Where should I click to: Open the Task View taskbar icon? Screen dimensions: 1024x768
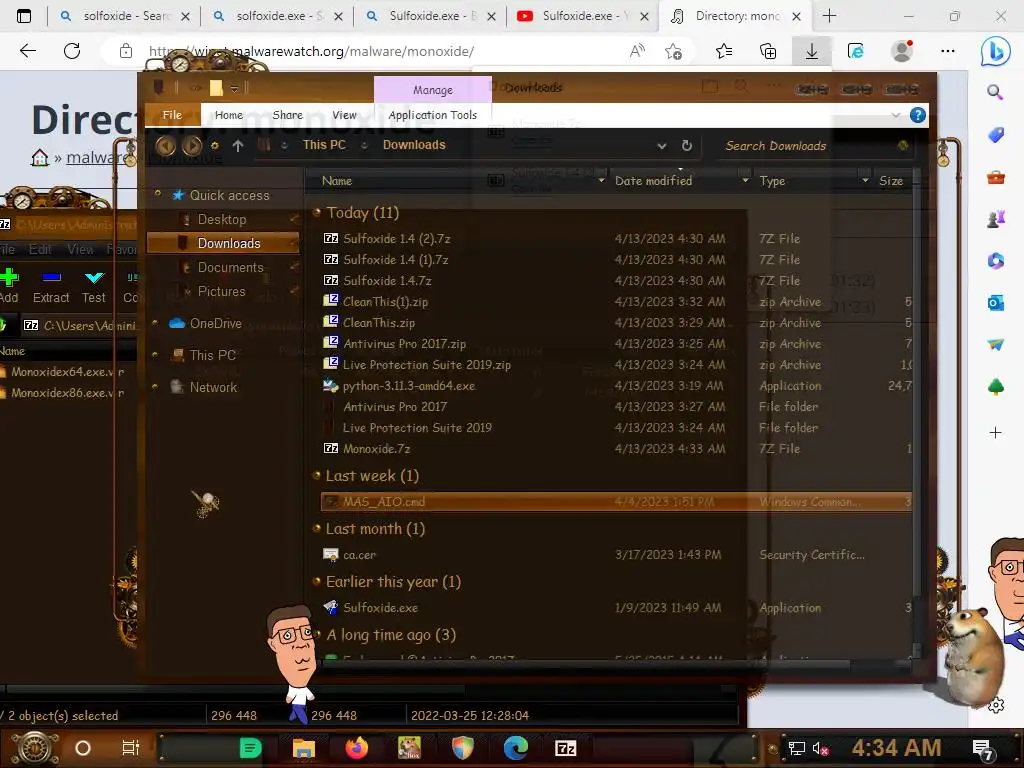(x=131, y=748)
